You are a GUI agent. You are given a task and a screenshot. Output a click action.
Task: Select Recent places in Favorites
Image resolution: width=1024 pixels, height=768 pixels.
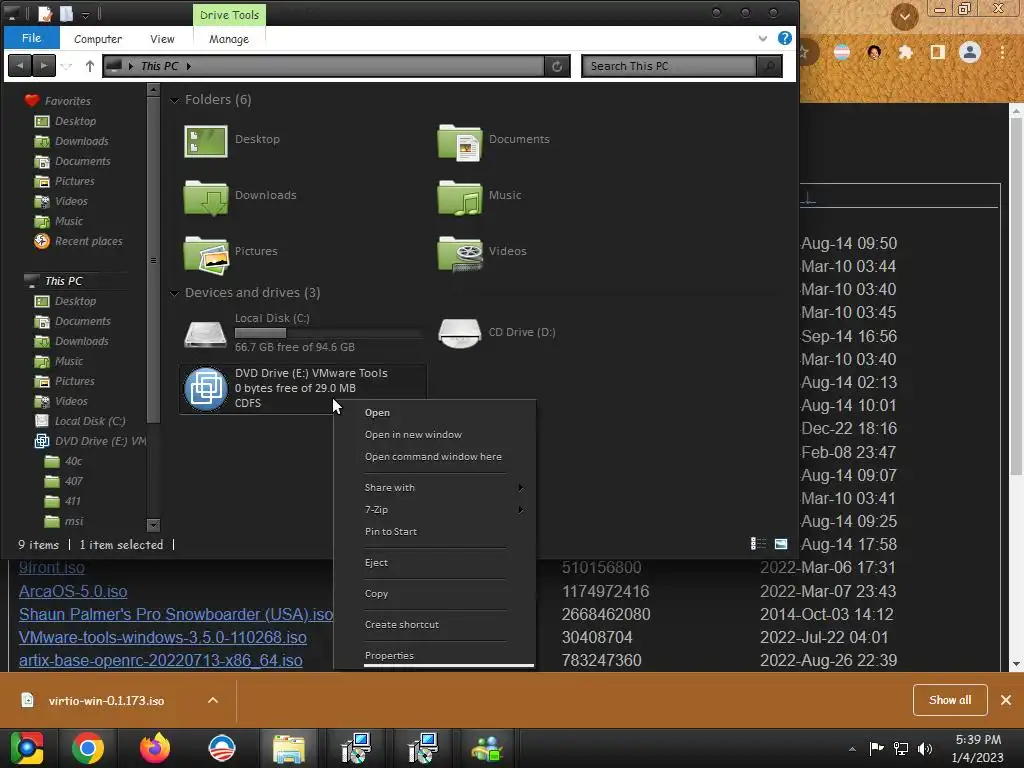click(89, 242)
